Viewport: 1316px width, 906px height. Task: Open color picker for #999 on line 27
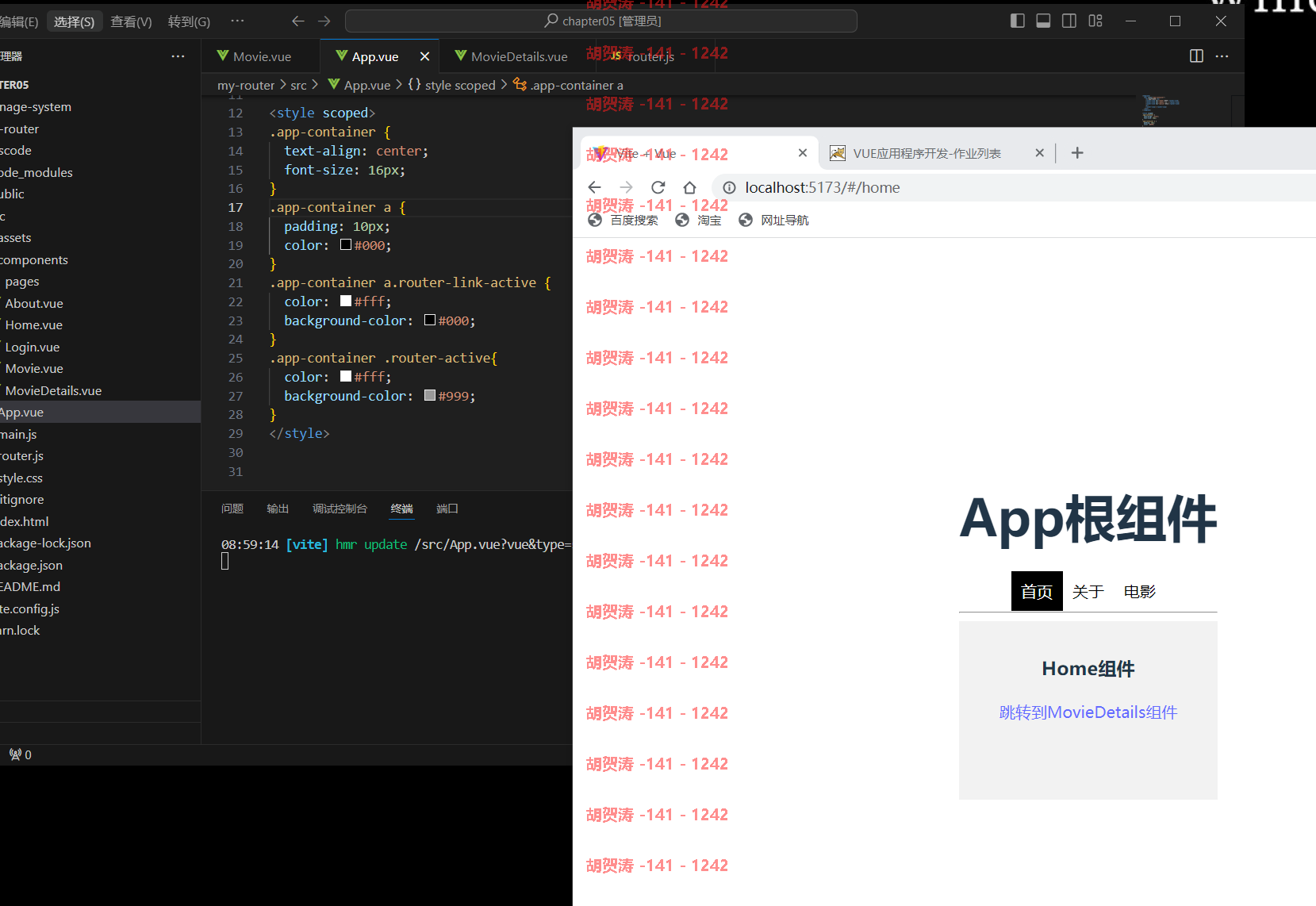coord(430,396)
